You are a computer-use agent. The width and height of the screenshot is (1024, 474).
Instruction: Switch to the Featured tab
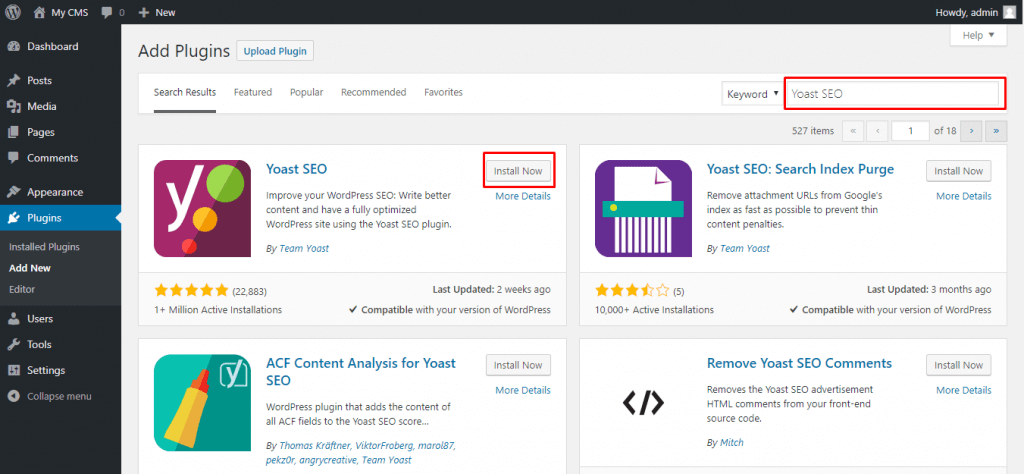click(253, 92)
